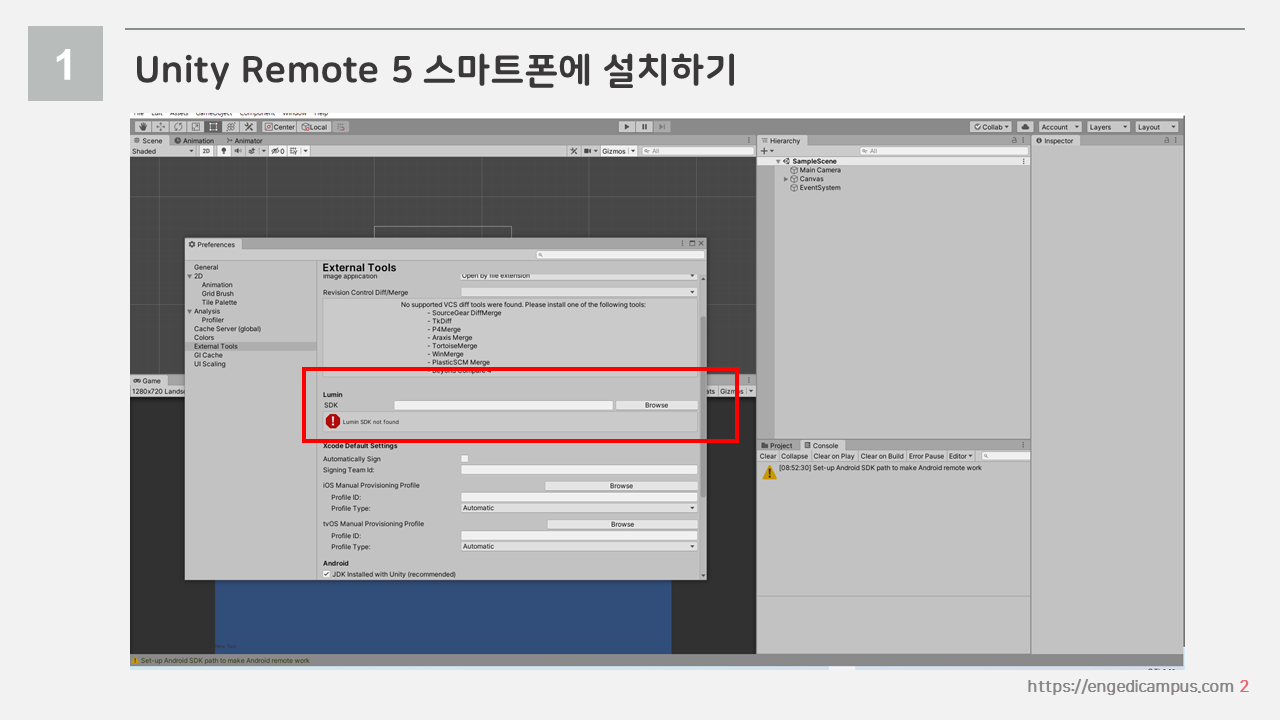Open SampleScene row options menu
The width and height of the screenshot is (1280, 720).
click(1023, 161)
